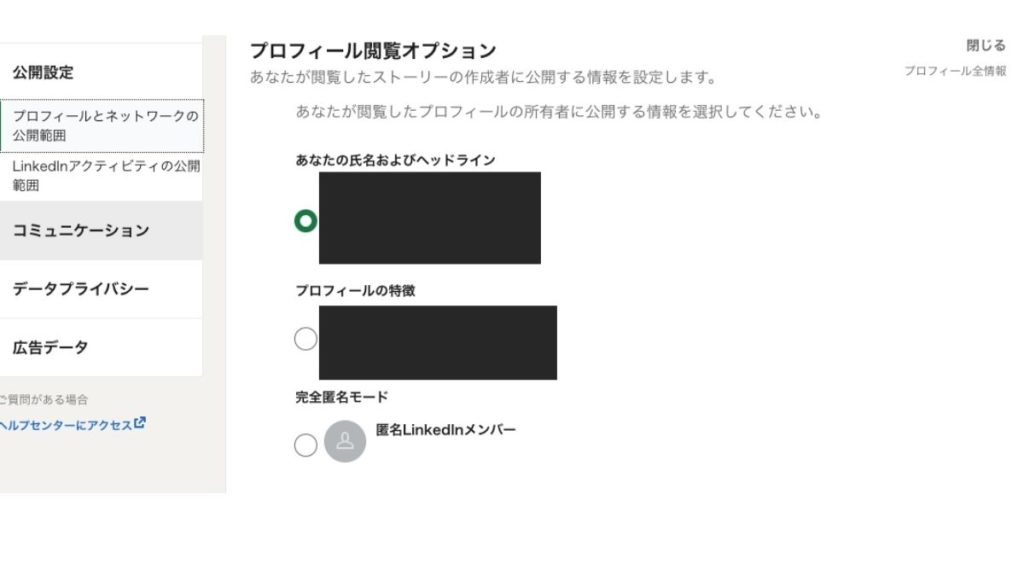This screenshot has height=576, width=1024.
Task: Click the redacted name and headline preview
Action: click(430, 218)
